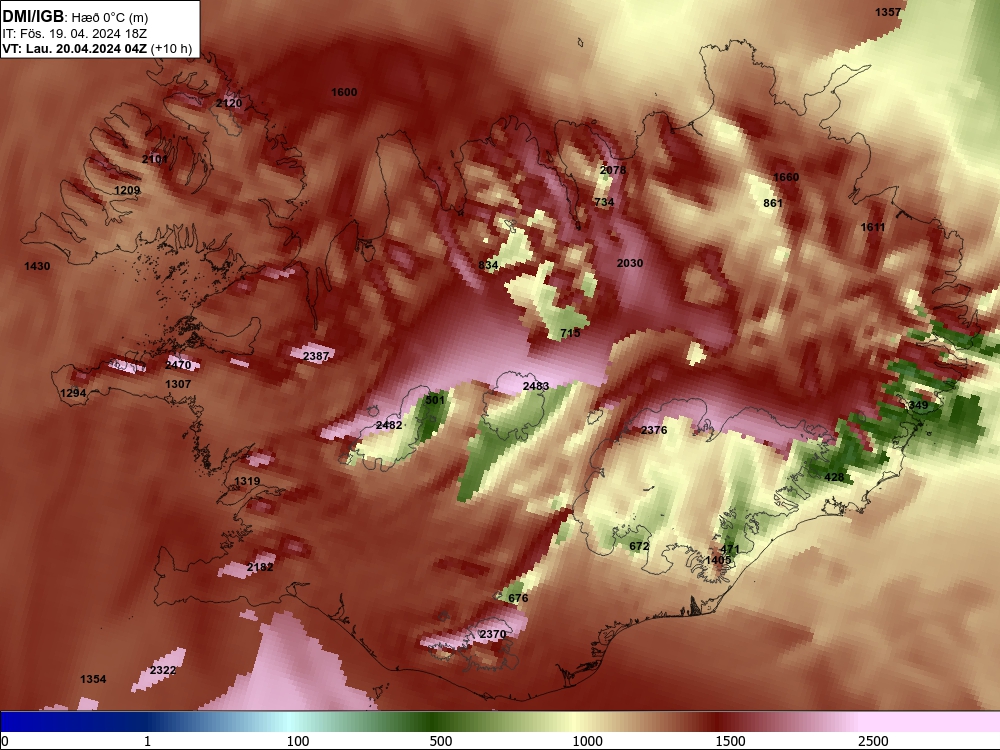1000x750 pixels.
Task: Click the 2500 legend tick label
Action: [x=873, y=741]
